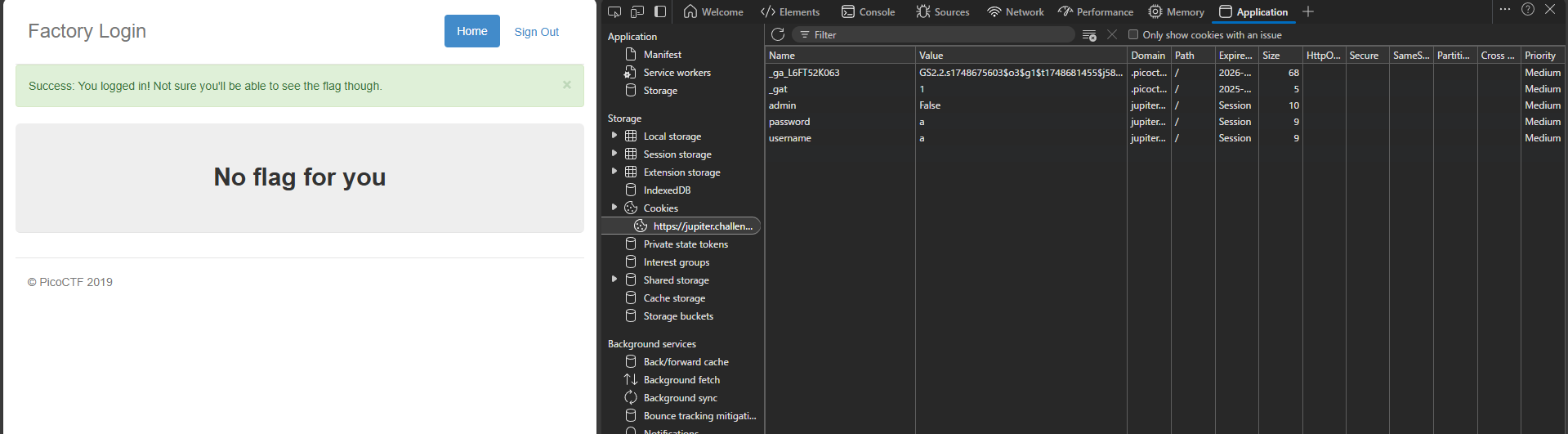The width and height of the screenshot is (1568, 434).
Task: Open the Welcome tab in DevTools
Action: point(713,11)
